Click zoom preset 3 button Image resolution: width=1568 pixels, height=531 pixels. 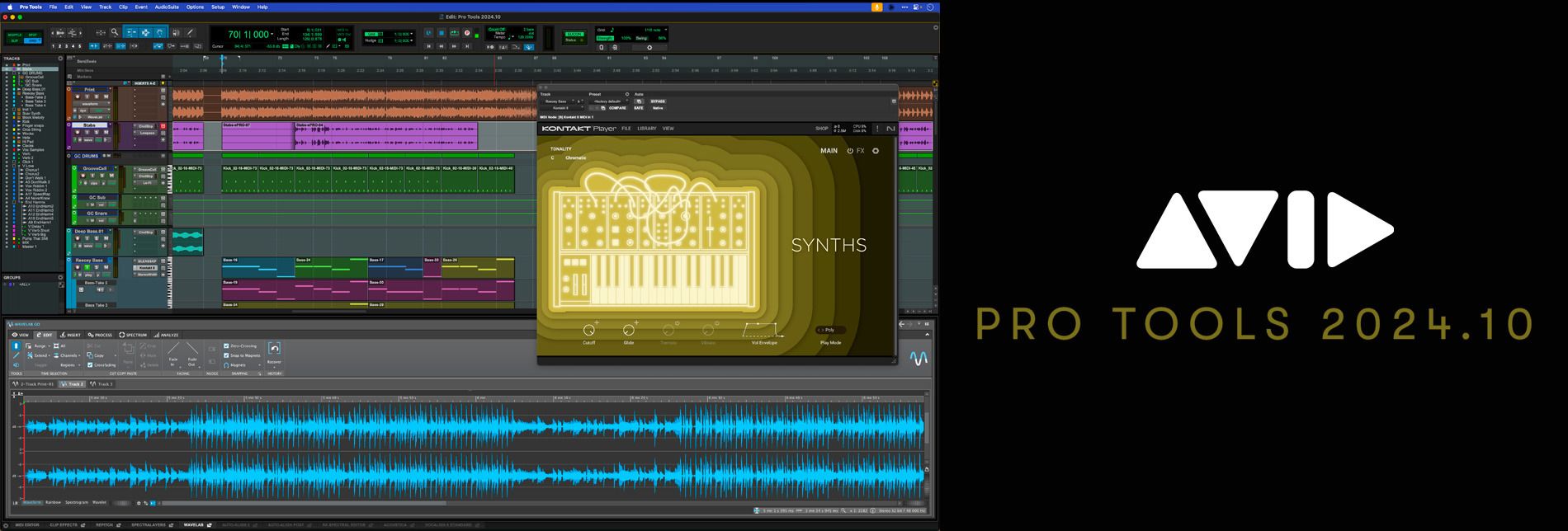click(x=67, y=46)
